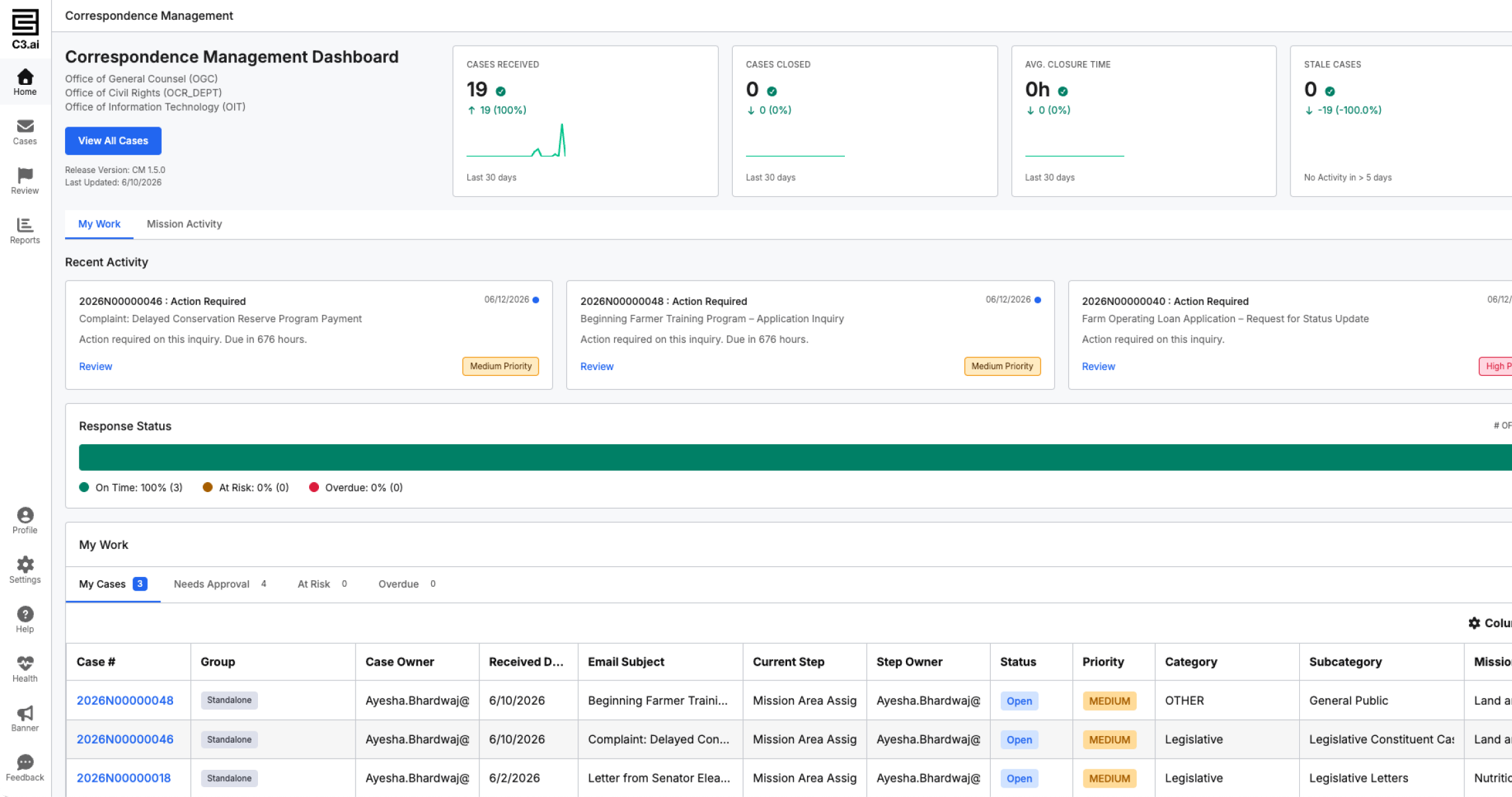1512x797 pixels.
Task: Switch to the Mission Activity tab
Action: tap(184, 224)
